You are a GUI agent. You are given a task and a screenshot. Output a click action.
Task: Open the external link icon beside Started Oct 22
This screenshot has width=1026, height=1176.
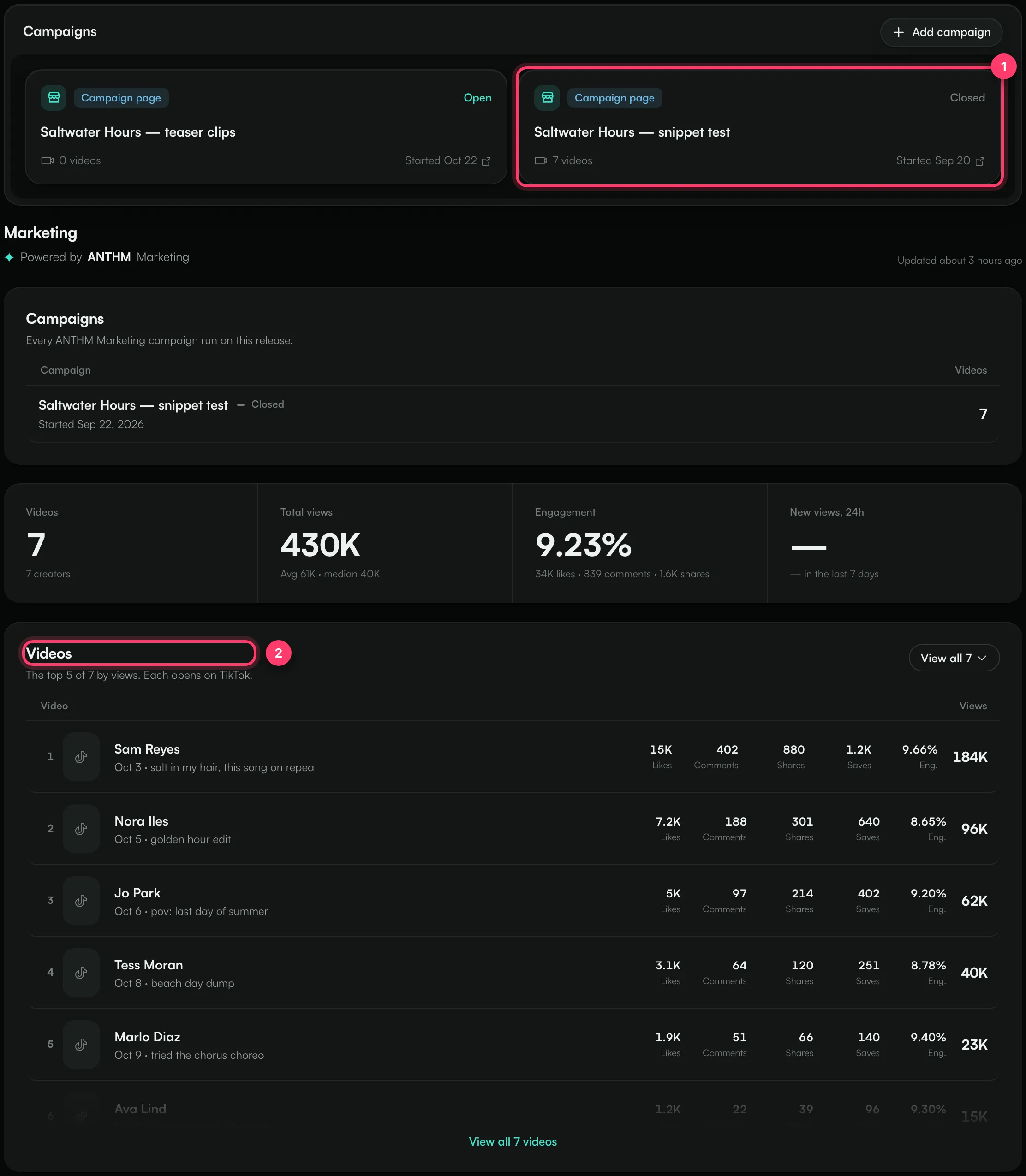(x=486, y=161)
